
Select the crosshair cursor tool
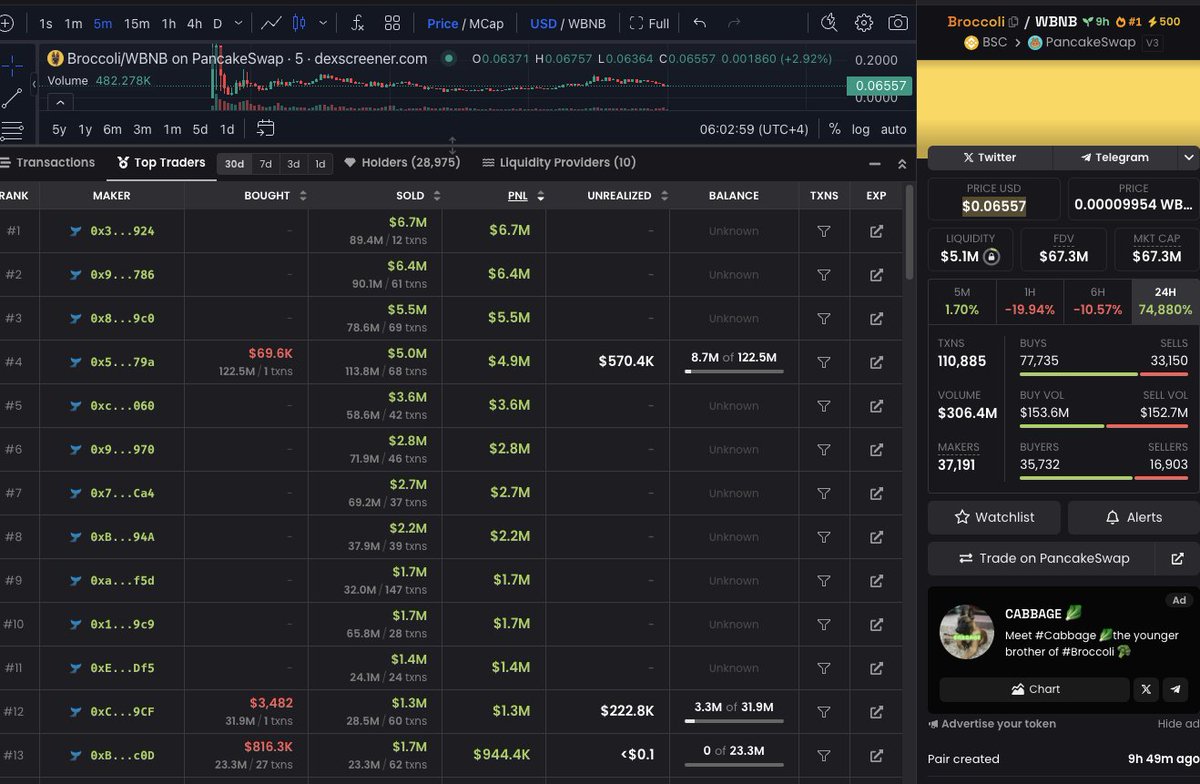click(x=12, y=66)
